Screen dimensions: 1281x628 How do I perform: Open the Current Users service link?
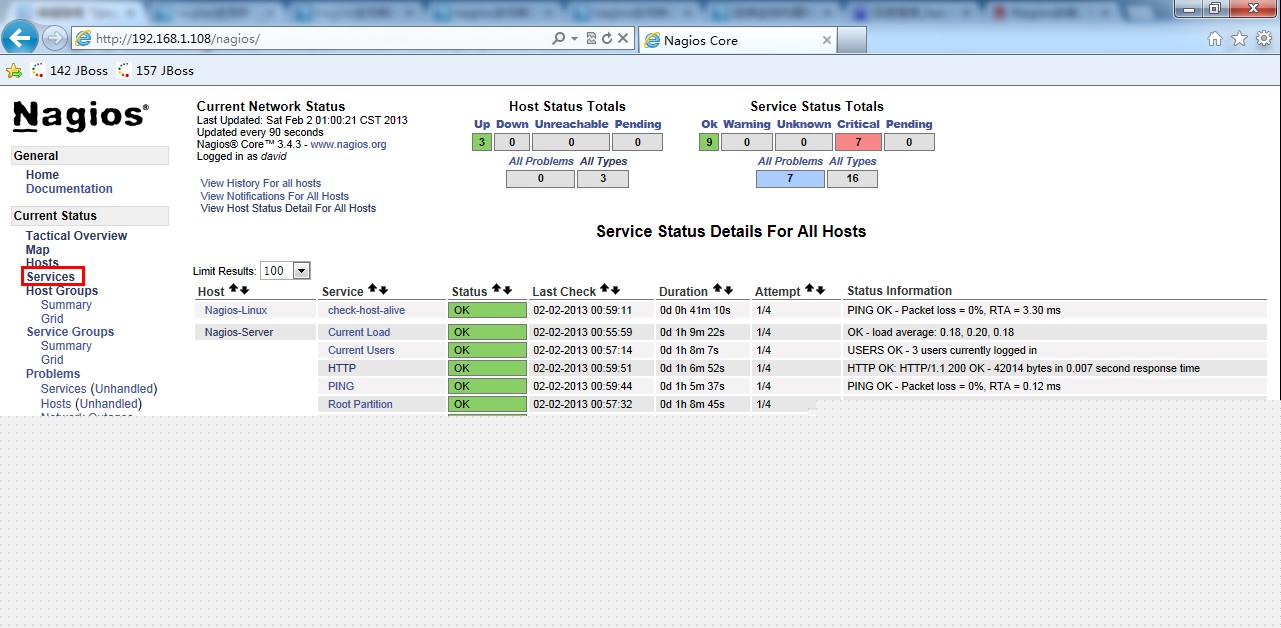click(361, 351)
